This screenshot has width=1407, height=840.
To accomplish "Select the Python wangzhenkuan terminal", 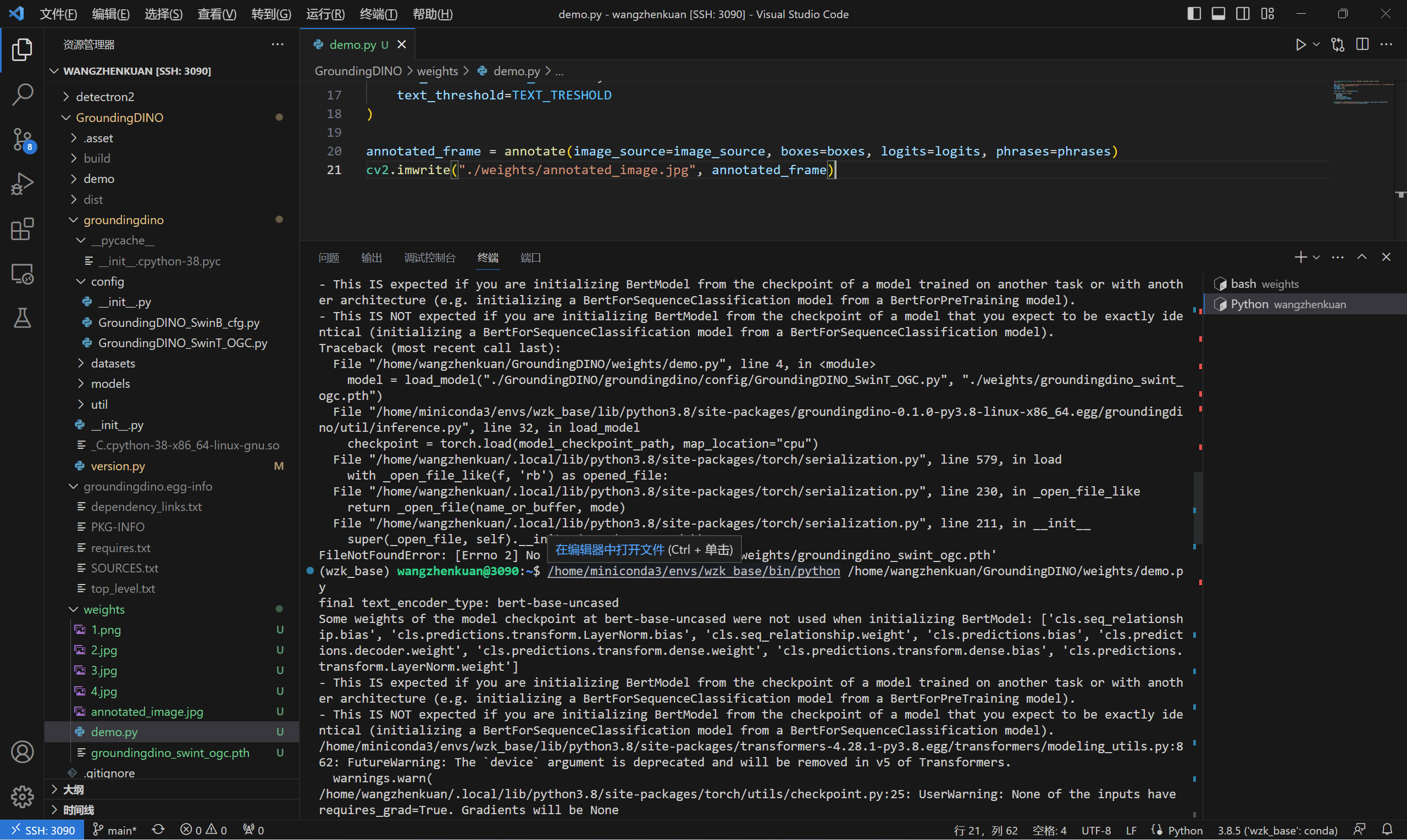I will tap(1305, 304).
